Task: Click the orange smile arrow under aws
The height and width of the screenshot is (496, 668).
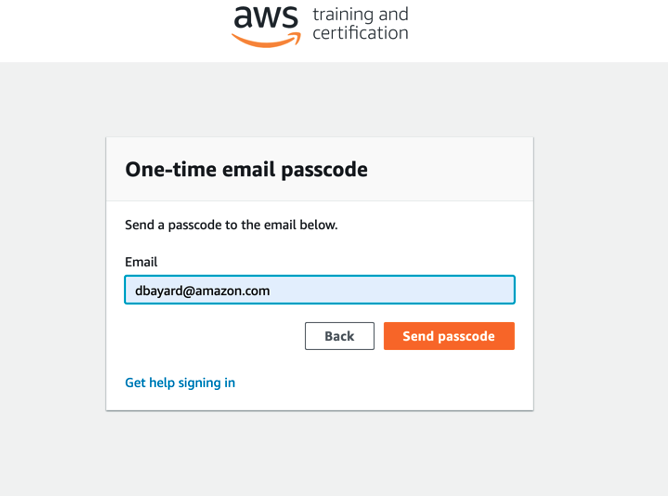Action: tap(266, 40)
